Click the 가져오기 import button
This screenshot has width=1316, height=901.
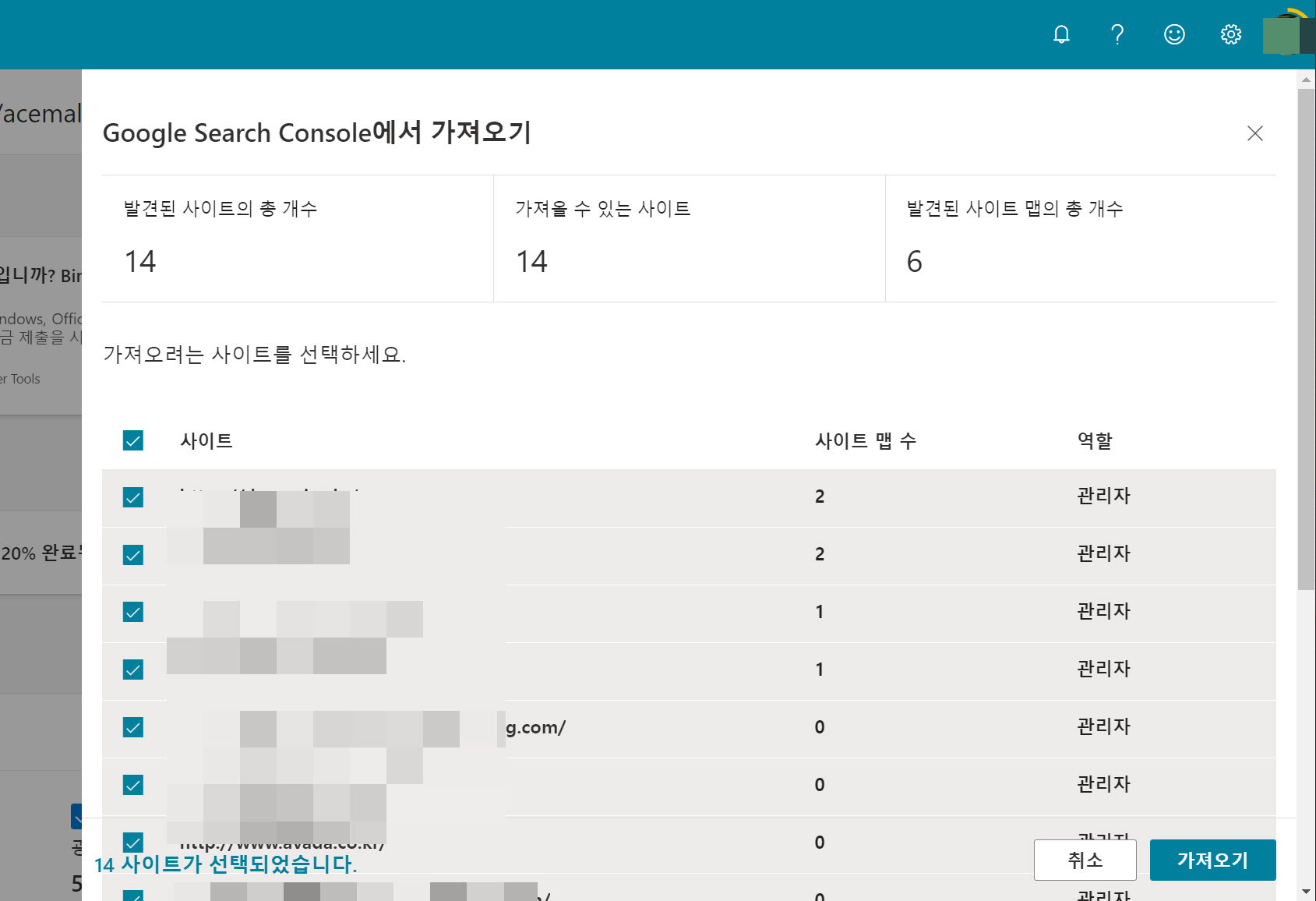click(1212, 860)
